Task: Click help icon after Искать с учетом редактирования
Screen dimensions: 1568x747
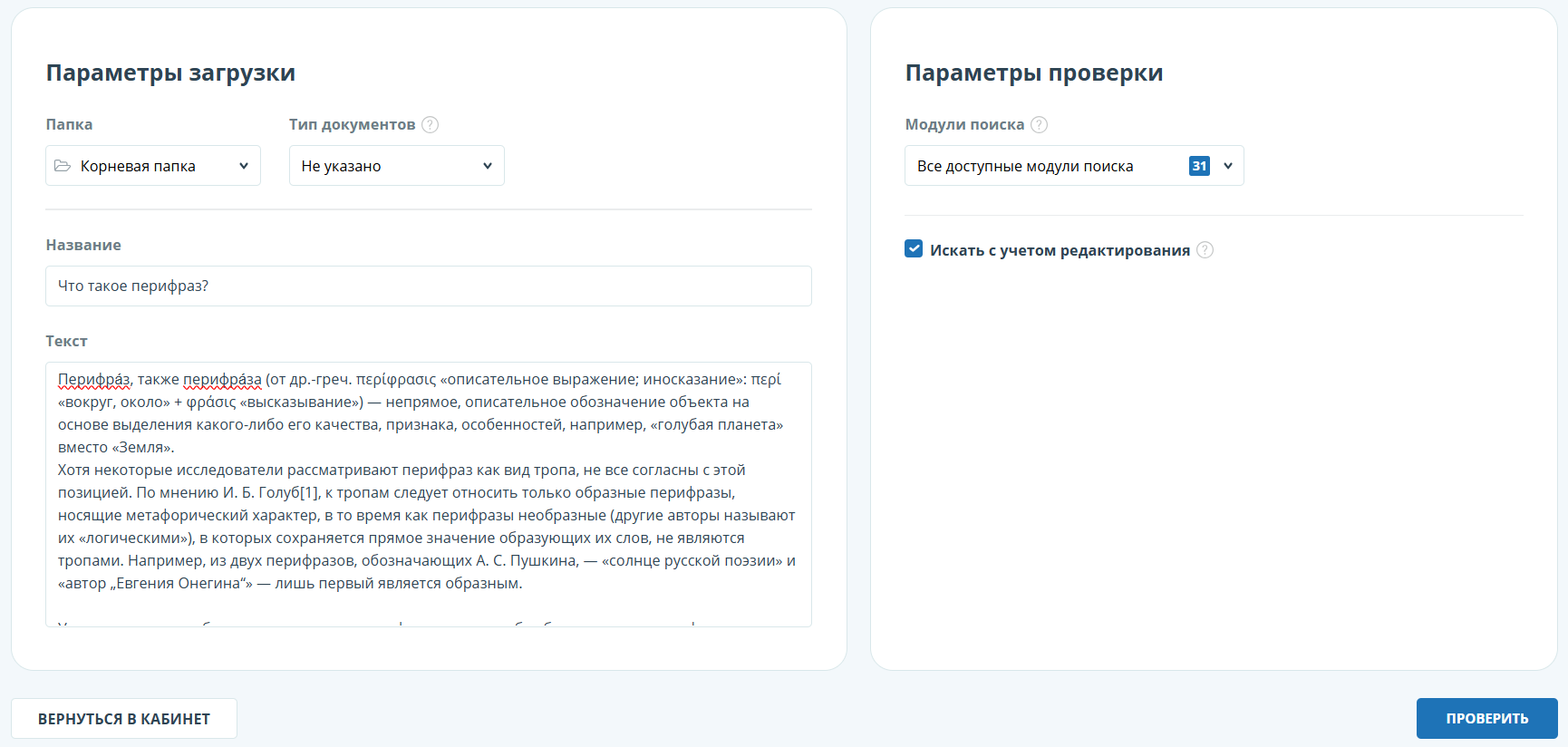Action: (1205, 250)
